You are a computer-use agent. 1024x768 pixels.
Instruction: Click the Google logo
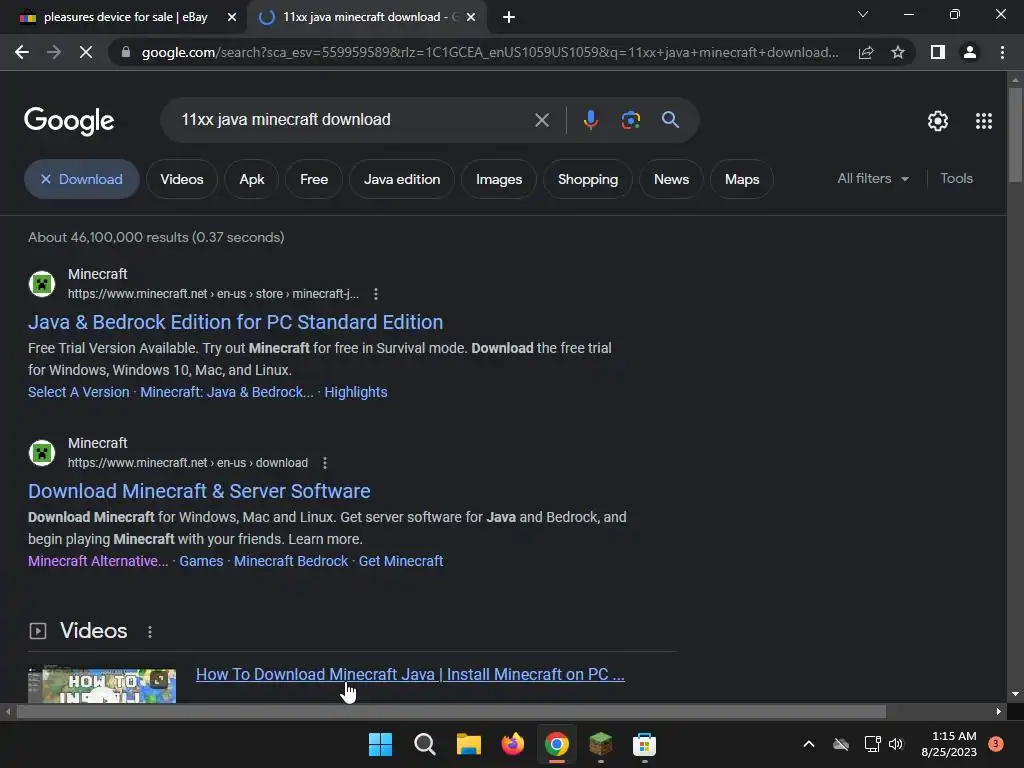pyautogui.click(x=69, y=121)
